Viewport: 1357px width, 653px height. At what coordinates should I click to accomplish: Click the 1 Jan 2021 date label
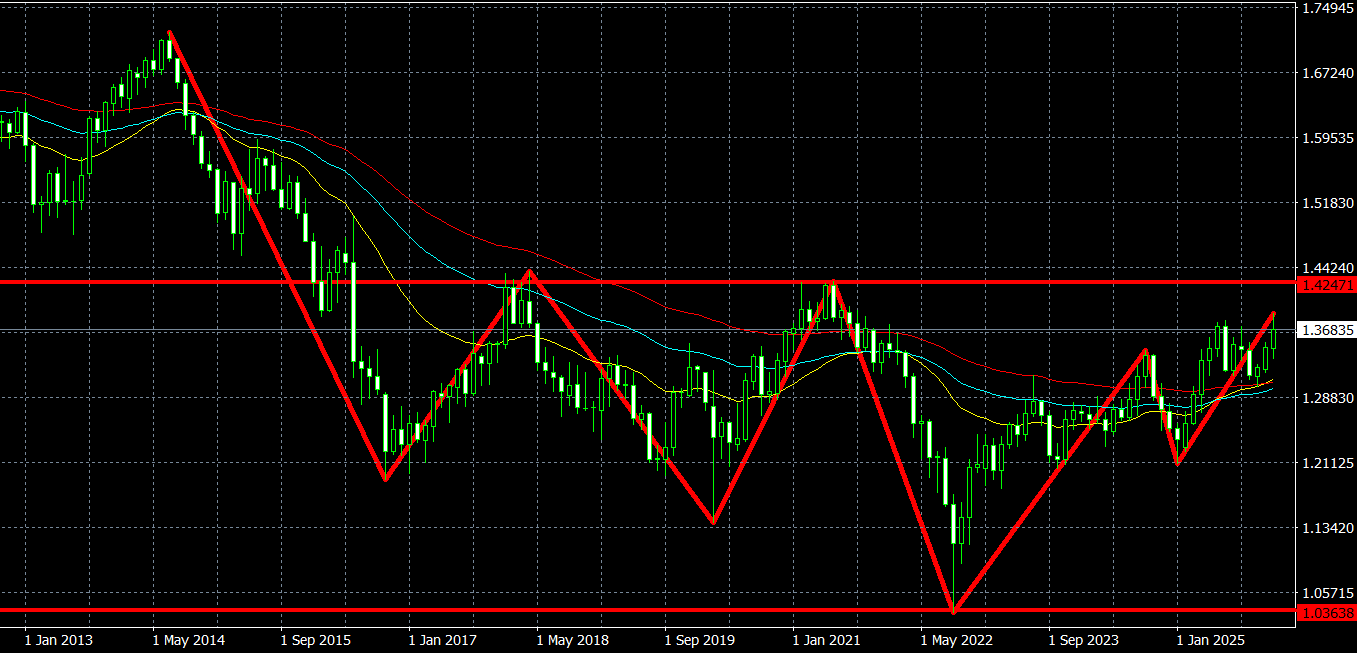[830, 638]
